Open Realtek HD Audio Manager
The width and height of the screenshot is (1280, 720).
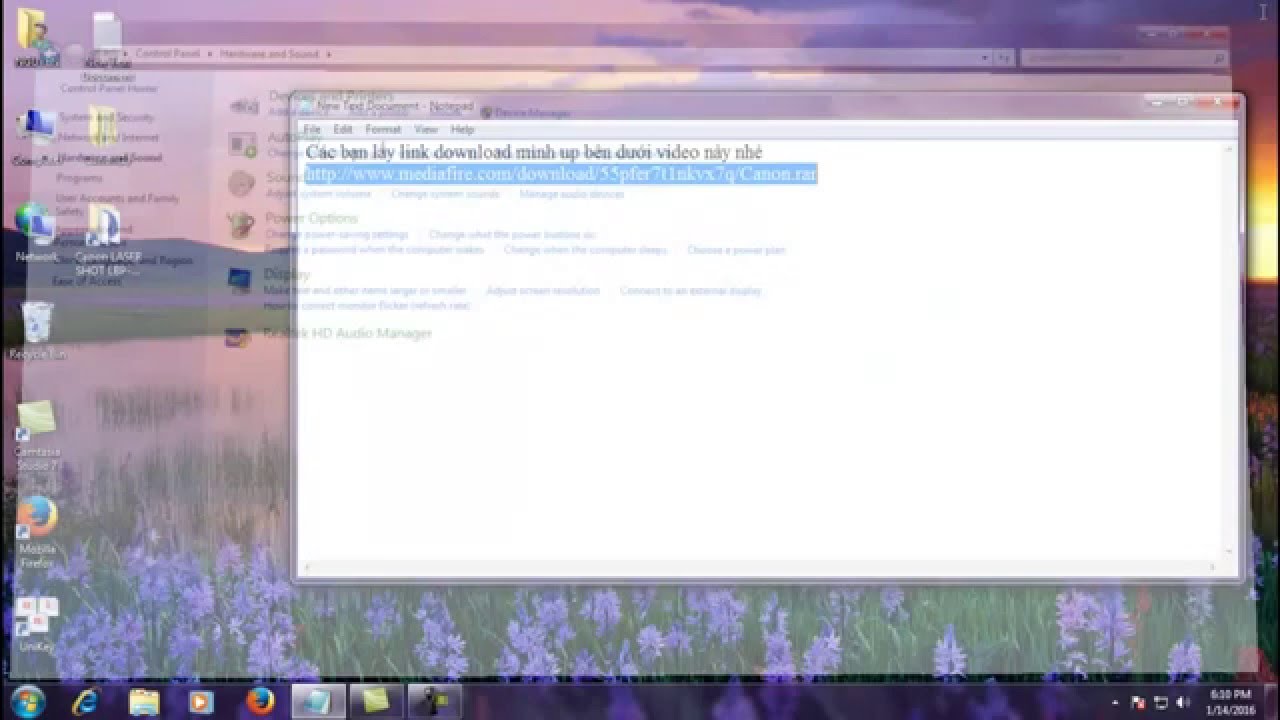pos(347,333)
